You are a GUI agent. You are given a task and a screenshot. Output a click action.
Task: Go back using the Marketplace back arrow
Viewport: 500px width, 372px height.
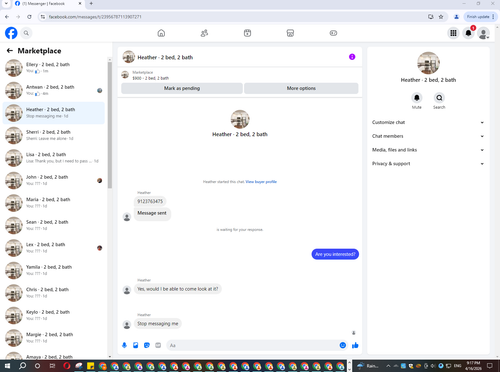[x=10, y=51]
